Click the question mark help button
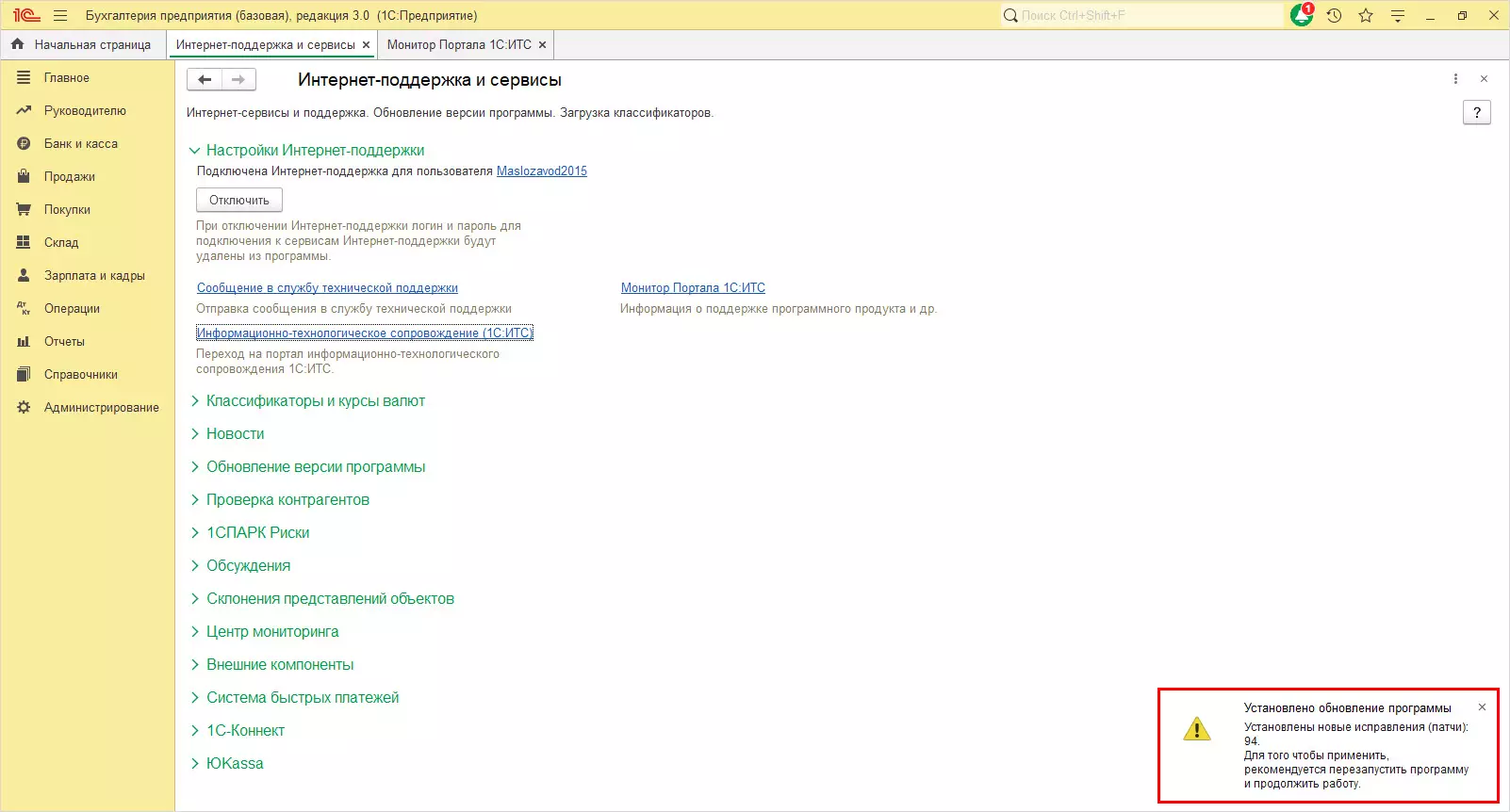This screenshot has height=812, width=1510. coord(1477,113)
